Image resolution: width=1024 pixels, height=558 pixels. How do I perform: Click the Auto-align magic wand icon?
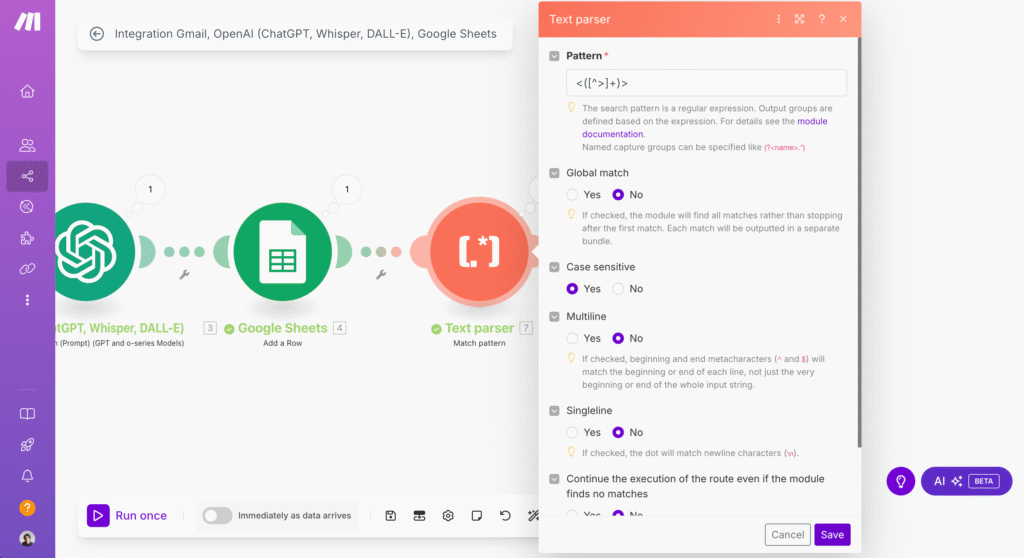[x=533, y=516]
